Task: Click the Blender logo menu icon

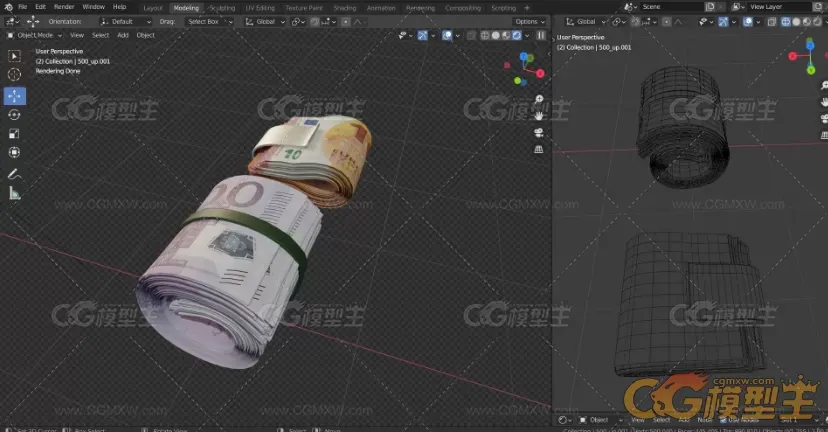Action: (8, 7)
